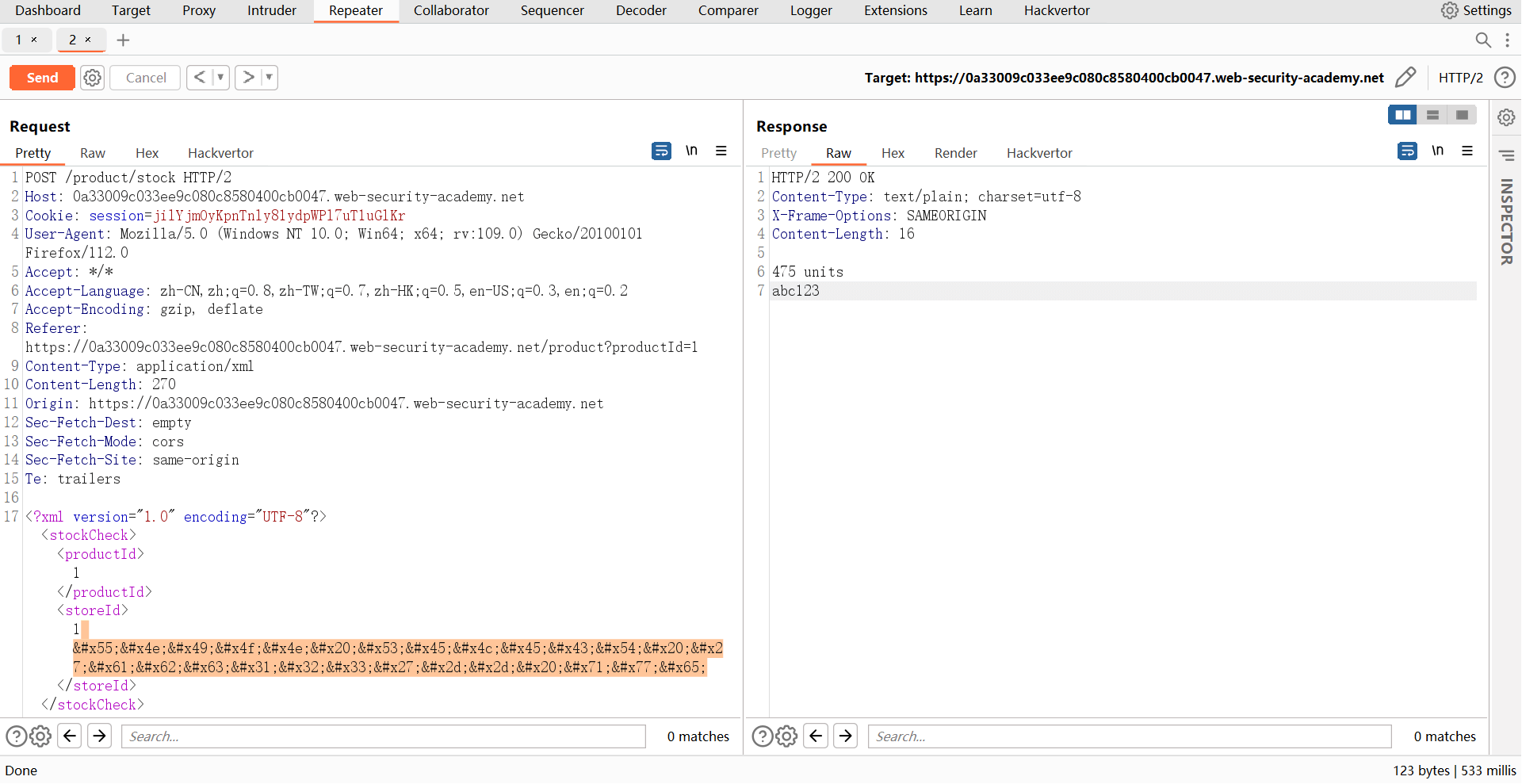Close Repeater tab 1
Image resolution: width=1522 pixels, height=784 pixels.
tap(34, 40)
